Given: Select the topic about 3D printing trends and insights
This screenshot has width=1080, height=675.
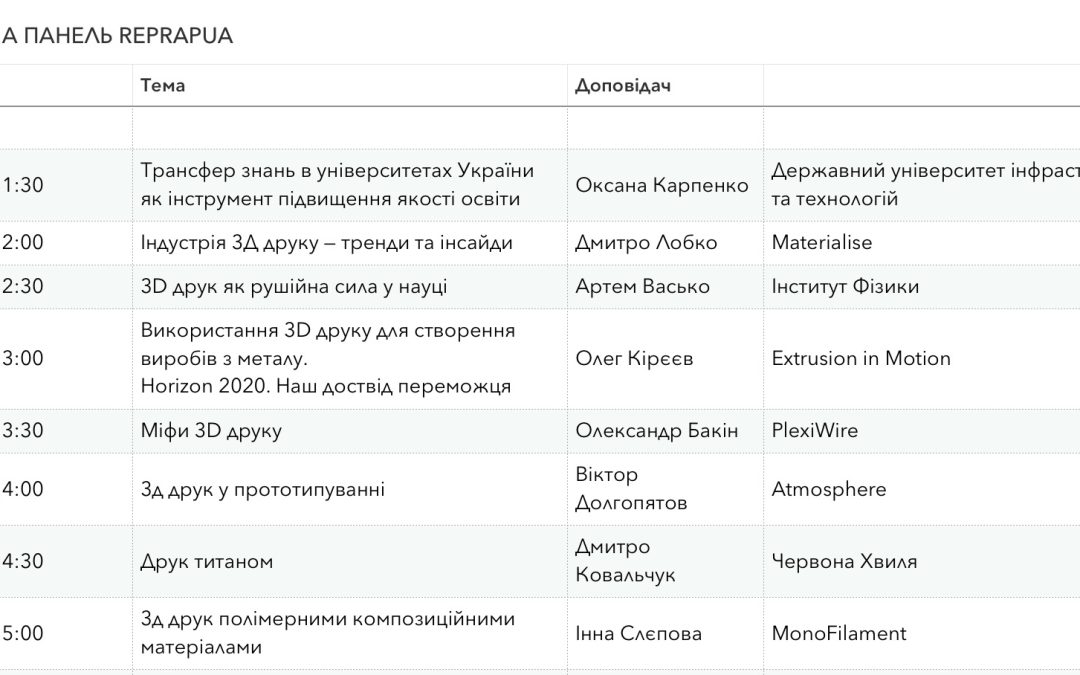Looking at the screenshot, I should 327,243.
